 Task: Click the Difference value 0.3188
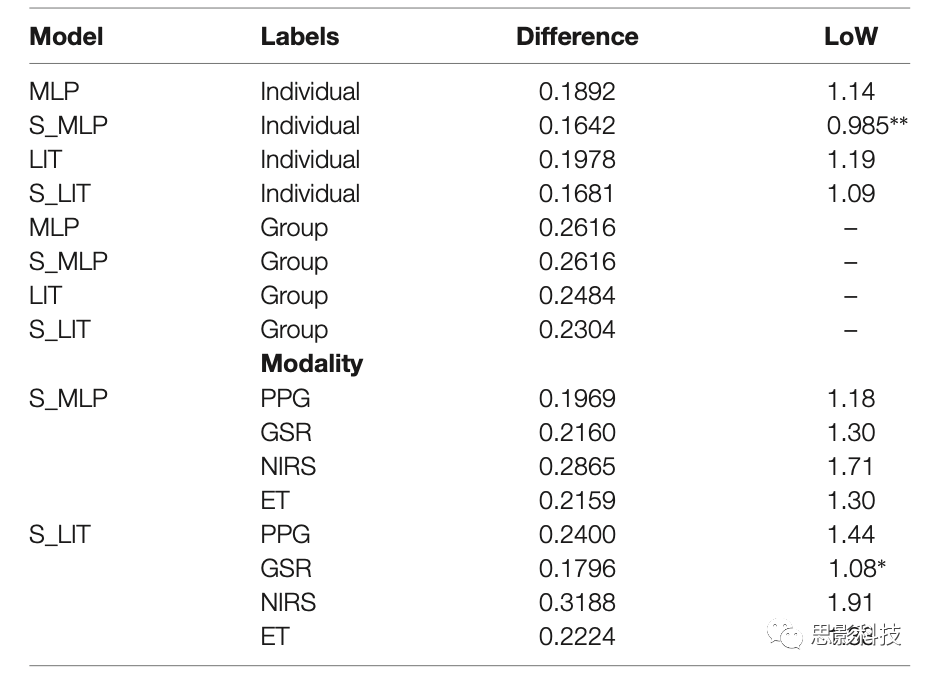(577, 602)
